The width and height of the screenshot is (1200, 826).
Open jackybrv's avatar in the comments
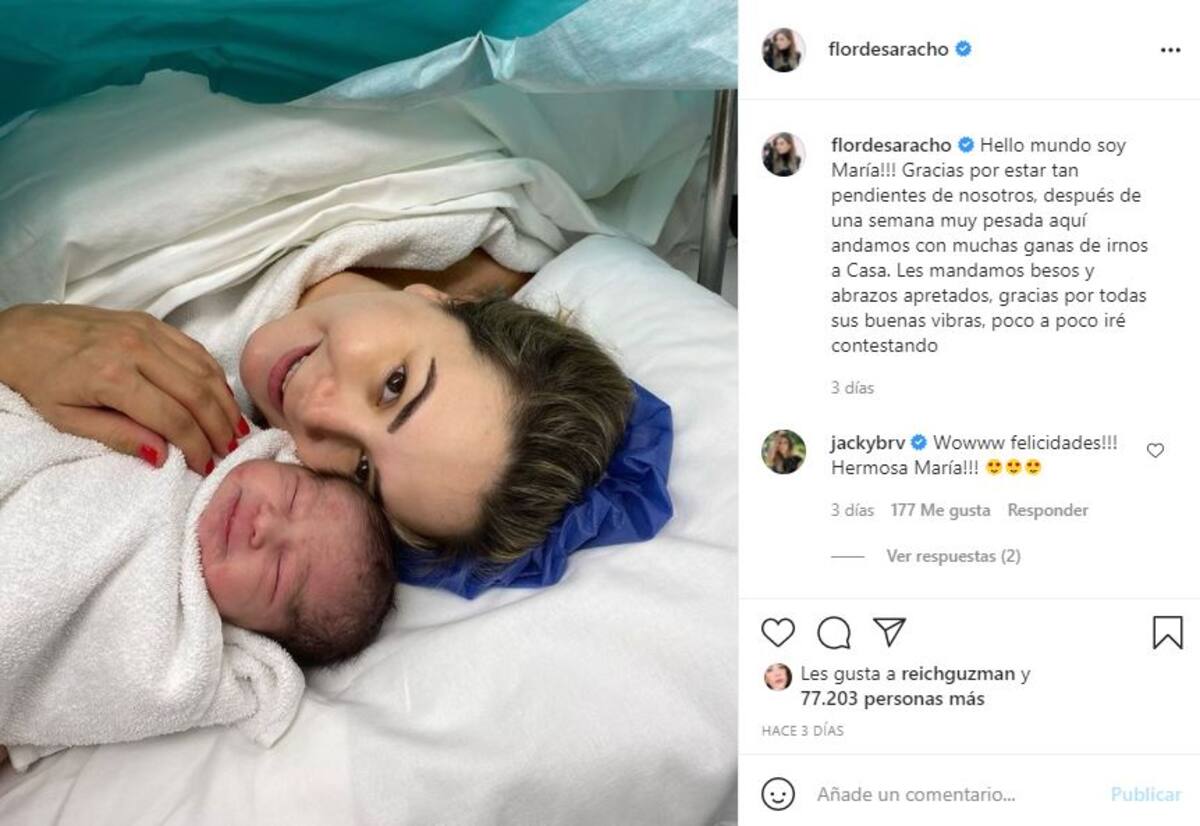pos(783,452)
